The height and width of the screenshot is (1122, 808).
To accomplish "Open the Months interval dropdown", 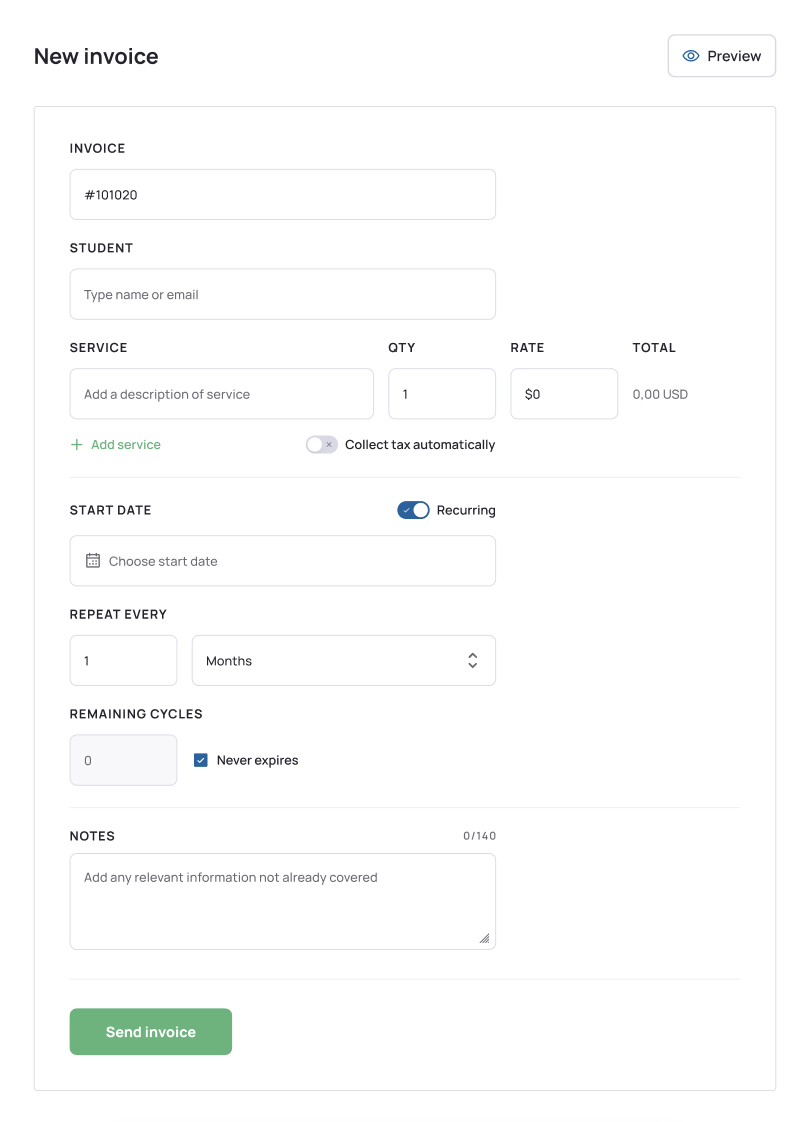I will 343,661.
